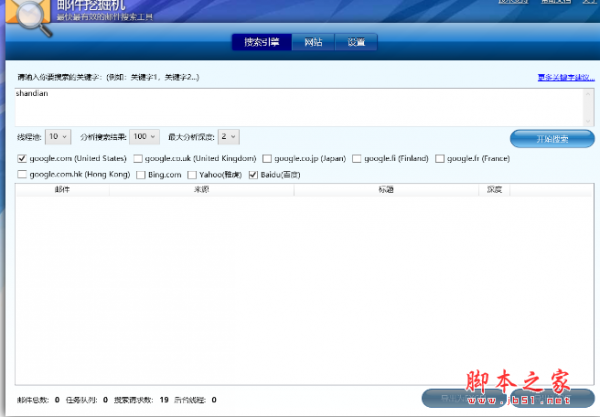
Task: Tick the google.fi (Finland) checkbox
Action: 357,158
